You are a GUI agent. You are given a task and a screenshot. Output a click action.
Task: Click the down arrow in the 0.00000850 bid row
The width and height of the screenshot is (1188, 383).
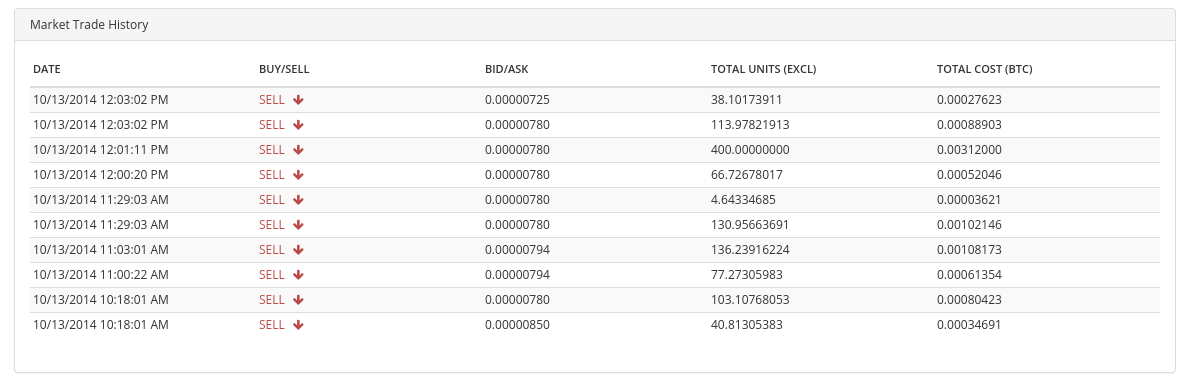click(x=299, y=325)
